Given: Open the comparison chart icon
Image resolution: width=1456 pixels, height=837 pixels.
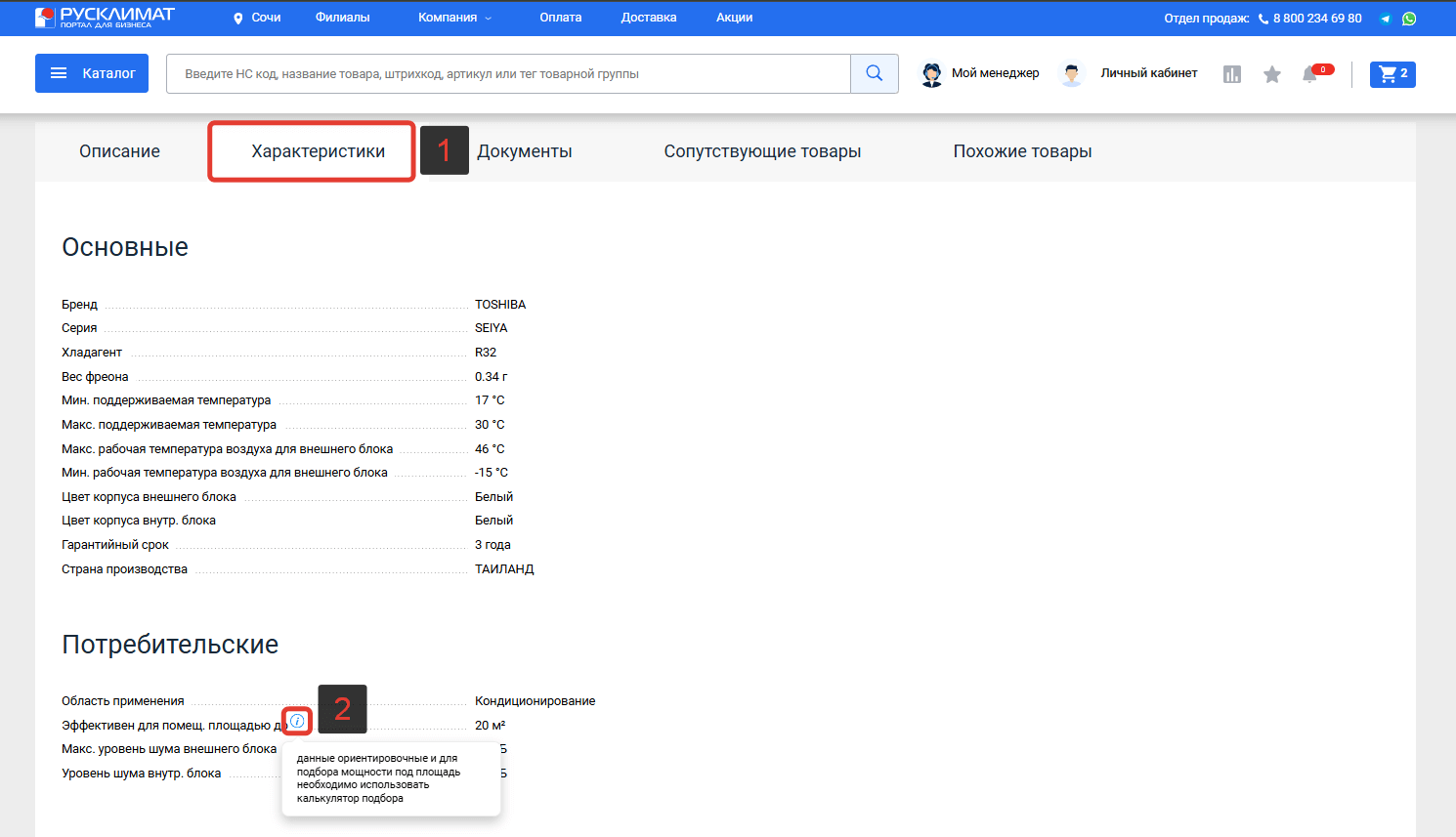Looking at the screenshot, I should point(1232,74).
